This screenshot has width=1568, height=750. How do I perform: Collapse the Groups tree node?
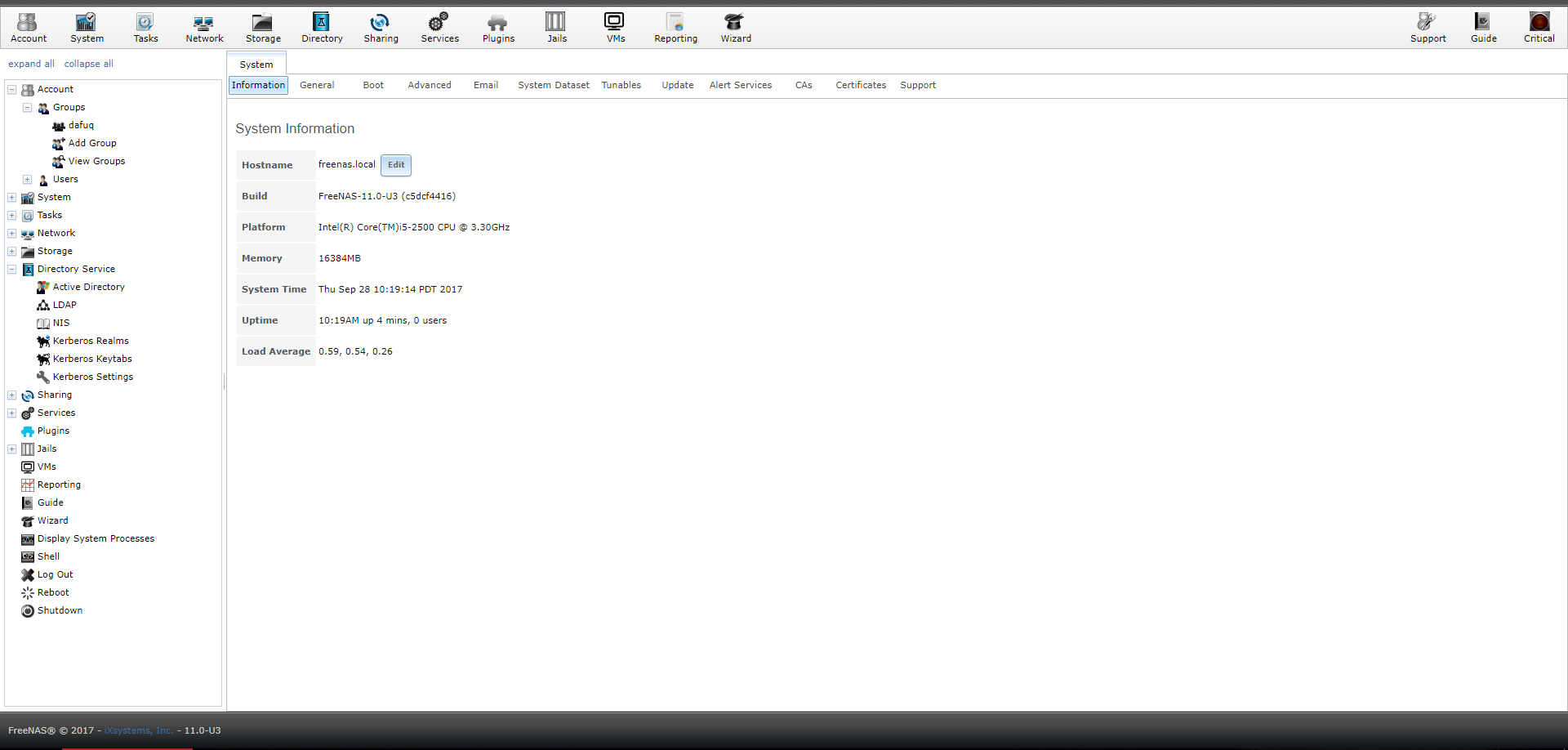click(x=28, y=108)
